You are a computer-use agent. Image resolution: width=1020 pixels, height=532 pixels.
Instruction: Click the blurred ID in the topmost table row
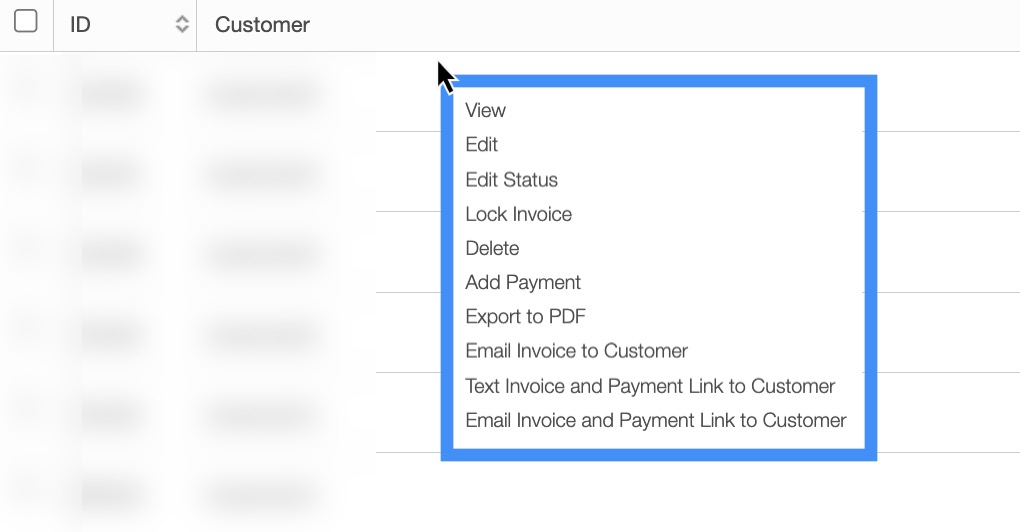111,95
